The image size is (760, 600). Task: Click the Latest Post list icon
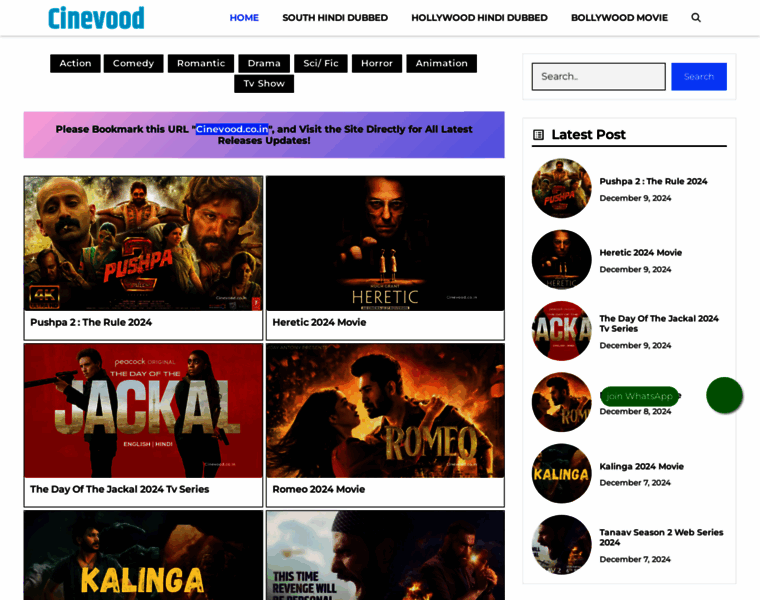(538, 135)
